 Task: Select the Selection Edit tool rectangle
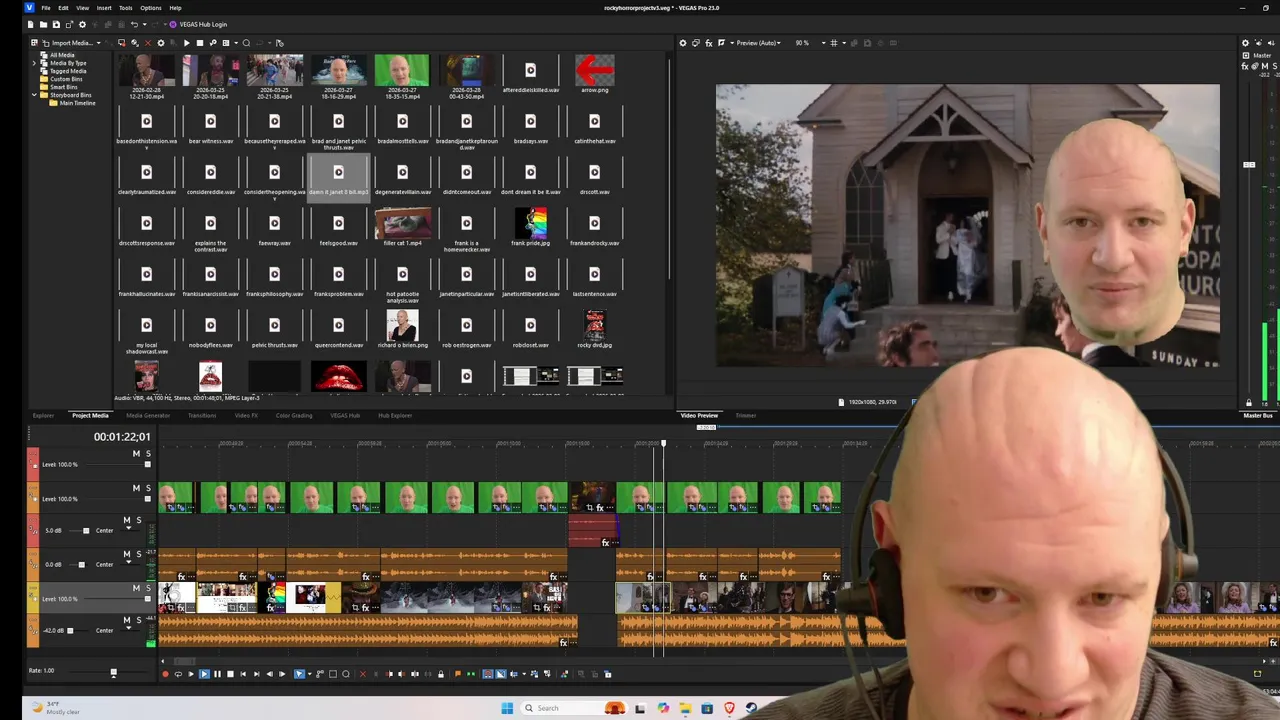pyautogui.click(x=333, y=674)
